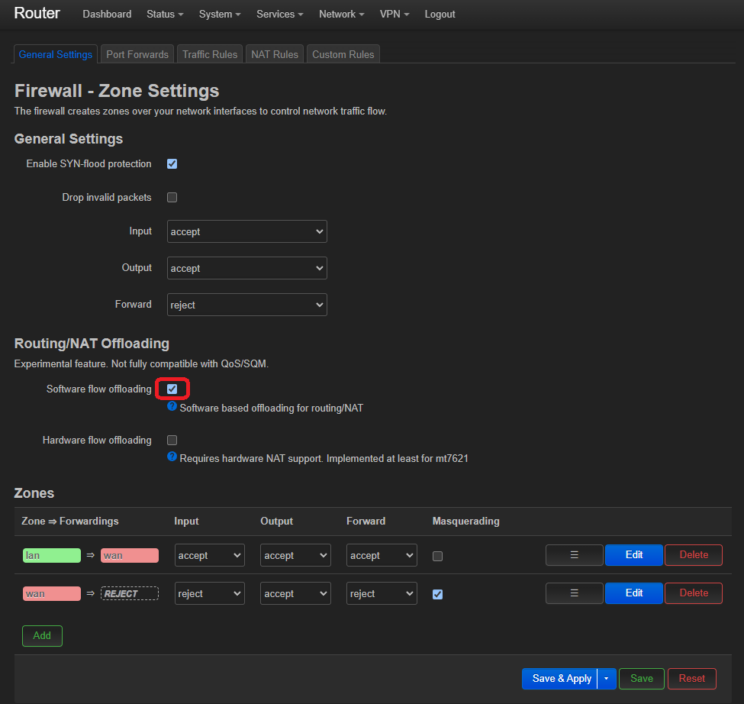Screen dimensions: 744x704
Task: Disable Software flow offloading checkbox
Action: click(172, 389)
